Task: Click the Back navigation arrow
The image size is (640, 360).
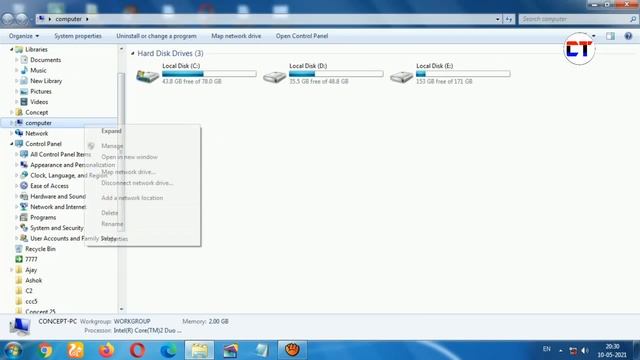Action: click(x=8, y=19)
